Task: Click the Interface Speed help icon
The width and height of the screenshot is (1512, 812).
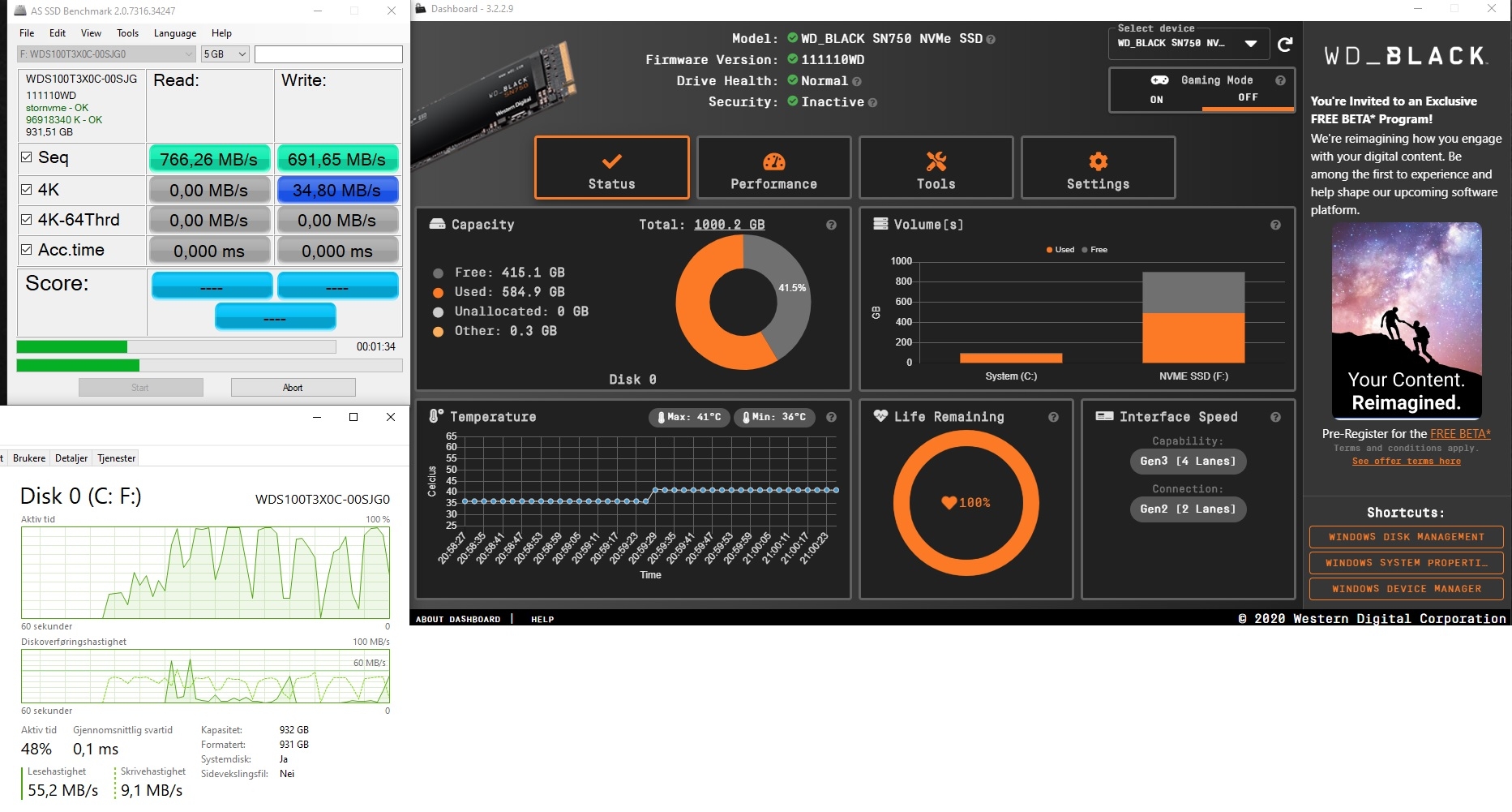Action: coord(1275,417)
